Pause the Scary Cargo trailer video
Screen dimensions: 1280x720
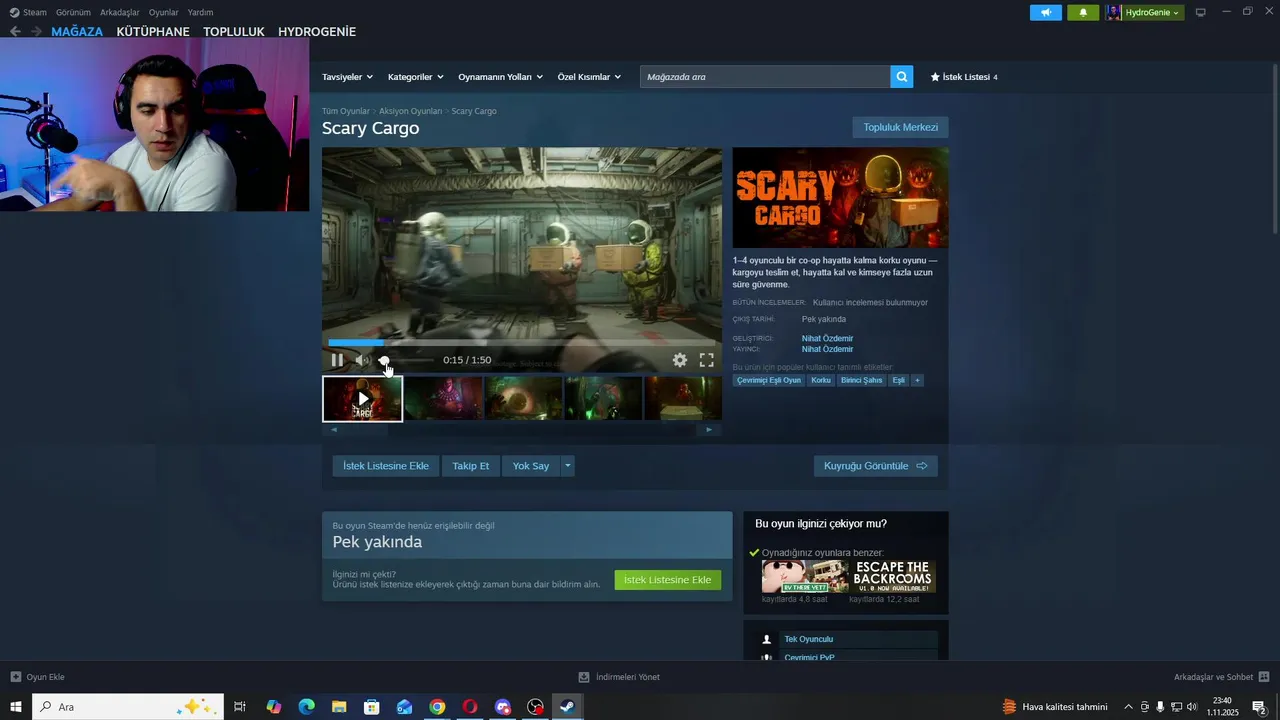337,360
